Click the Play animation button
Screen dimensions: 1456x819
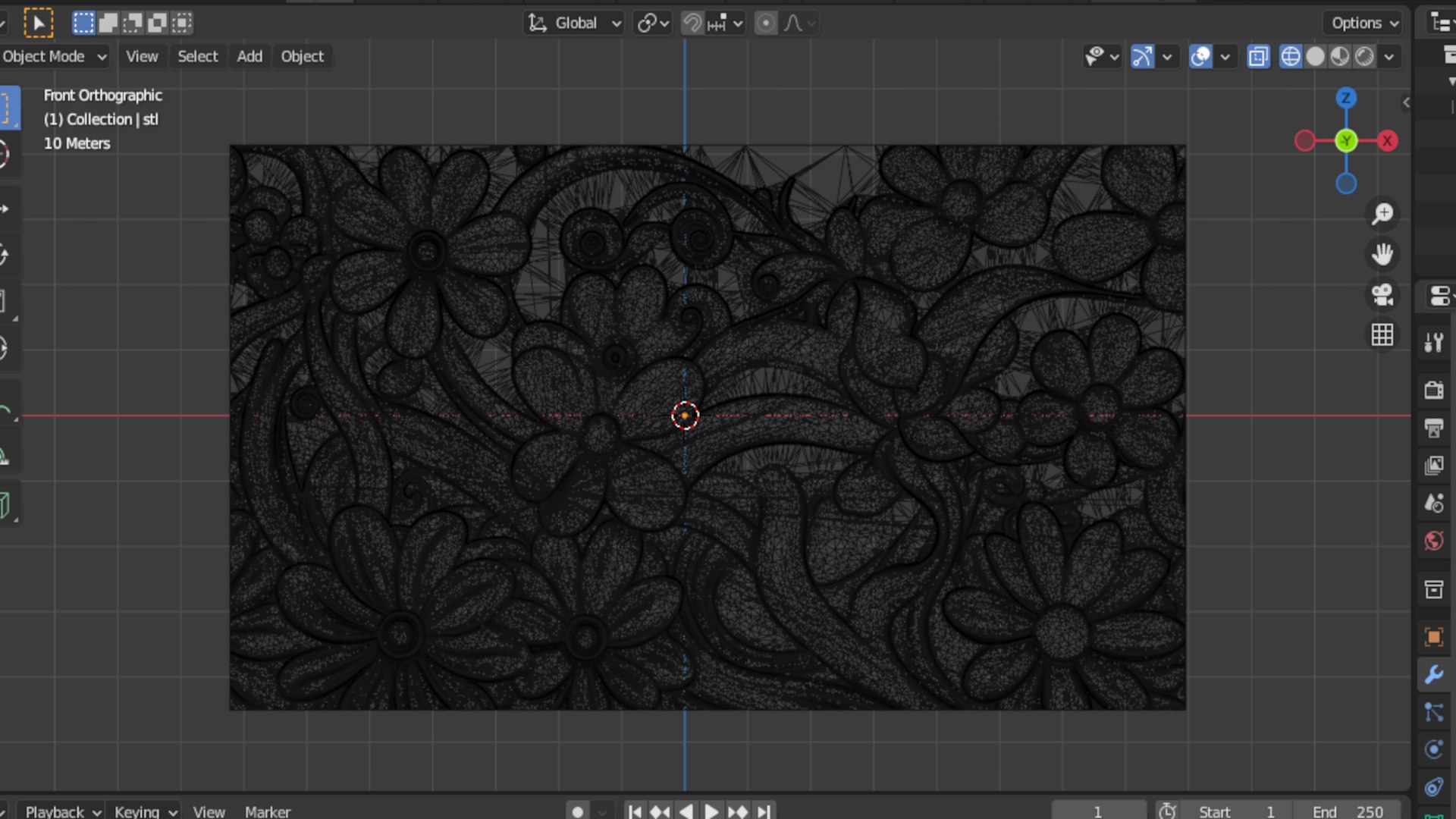point(711,811)
